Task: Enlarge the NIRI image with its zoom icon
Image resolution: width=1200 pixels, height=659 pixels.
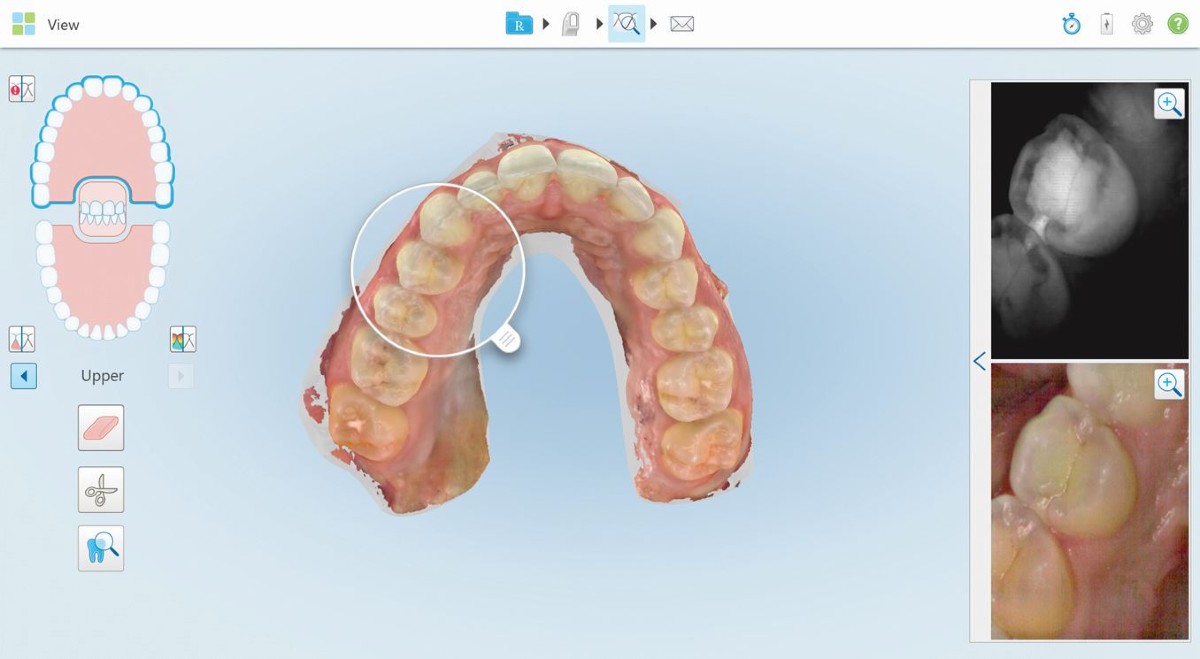Action: click(x=1169, y=103)
